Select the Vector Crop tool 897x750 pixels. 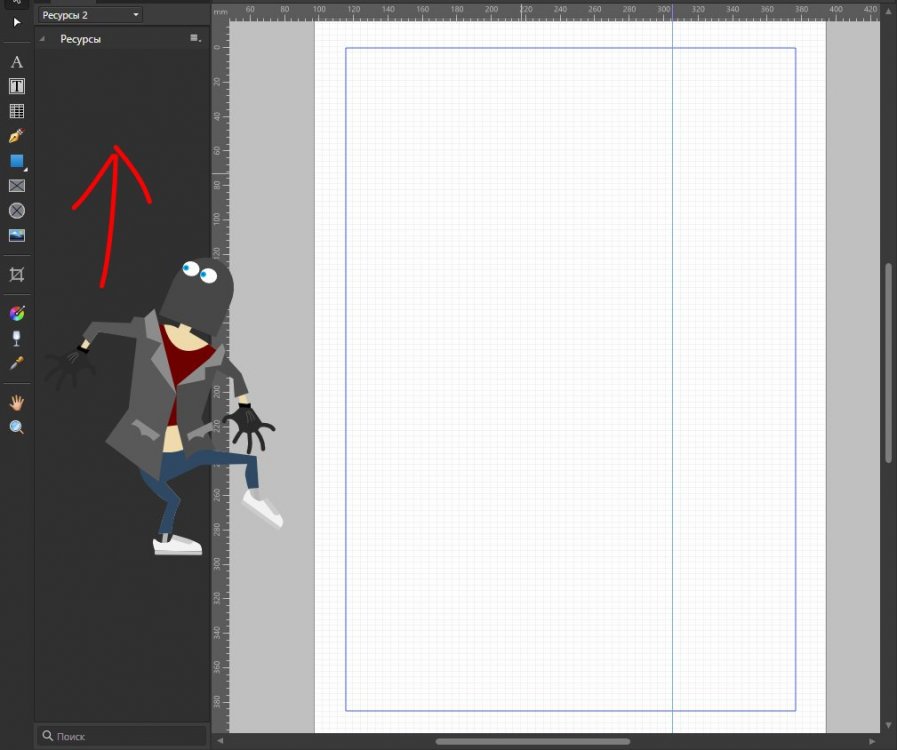pos(17,275)
